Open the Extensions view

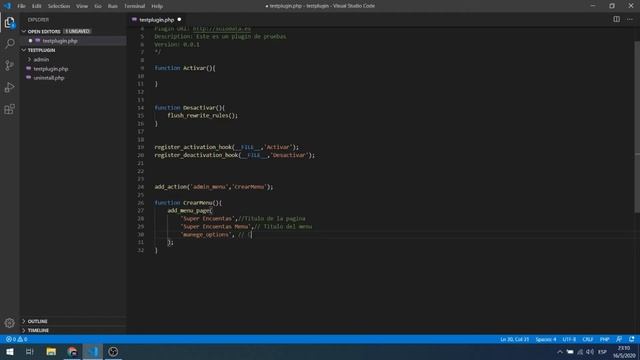pyautogui.click(x=9, y=109)
